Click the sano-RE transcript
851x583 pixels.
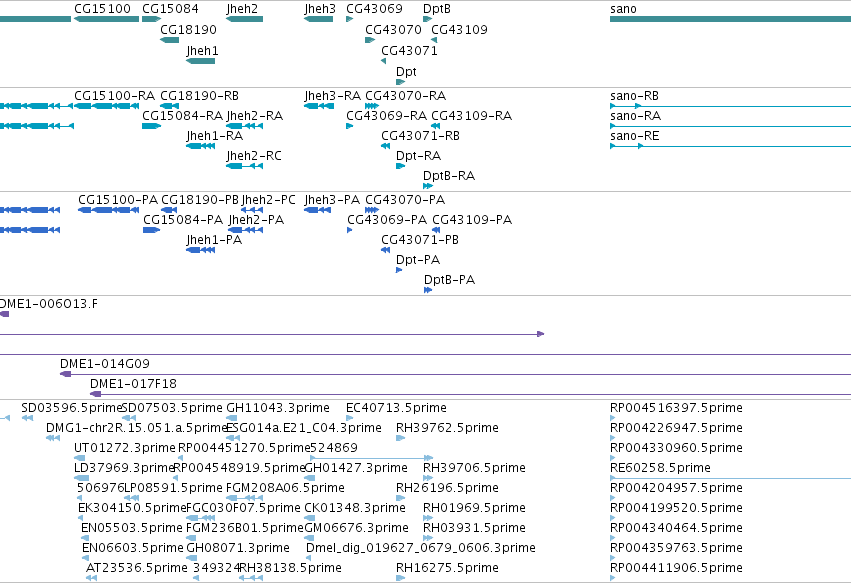(x=731, y=146)
